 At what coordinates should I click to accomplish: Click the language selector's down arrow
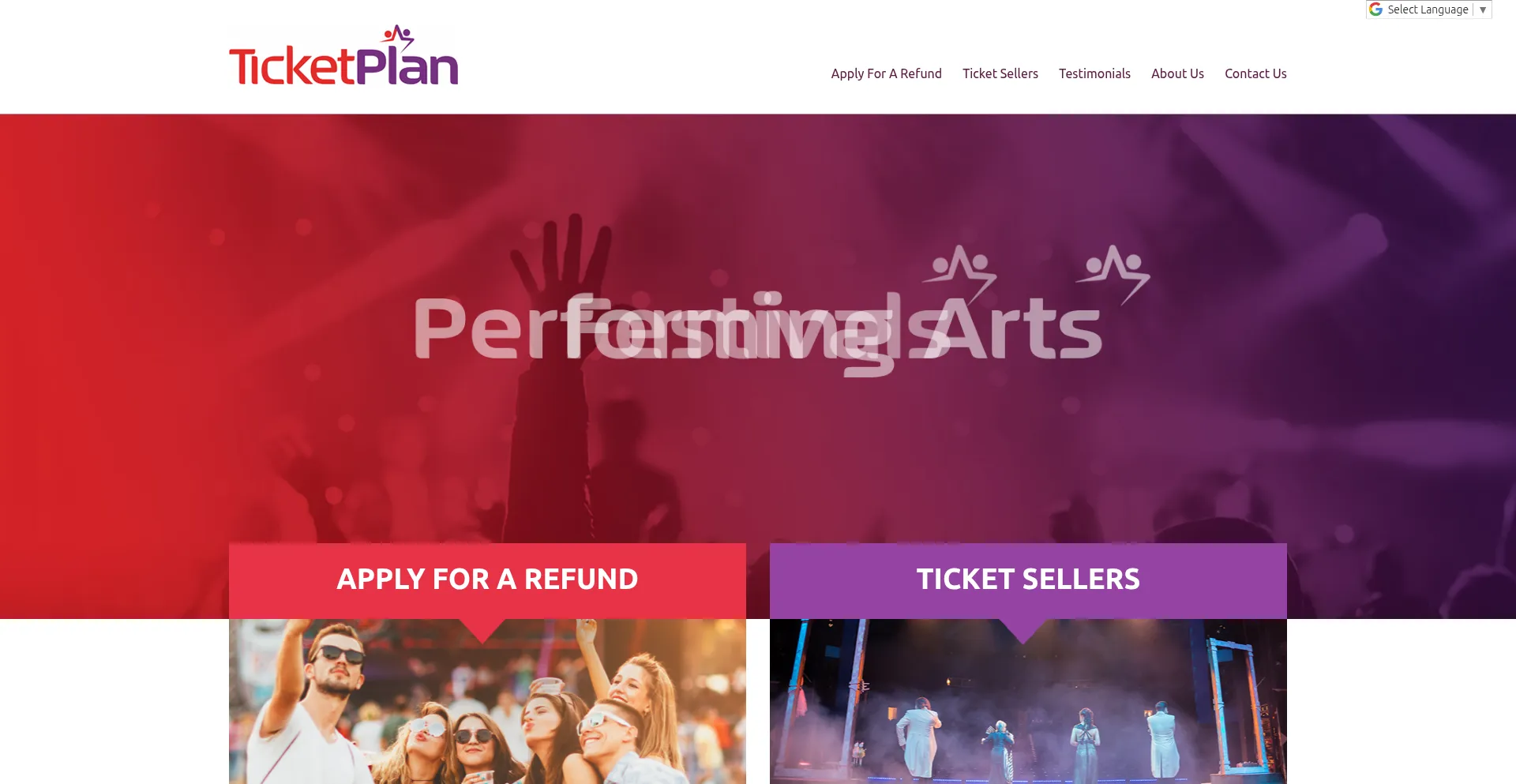1483,9
